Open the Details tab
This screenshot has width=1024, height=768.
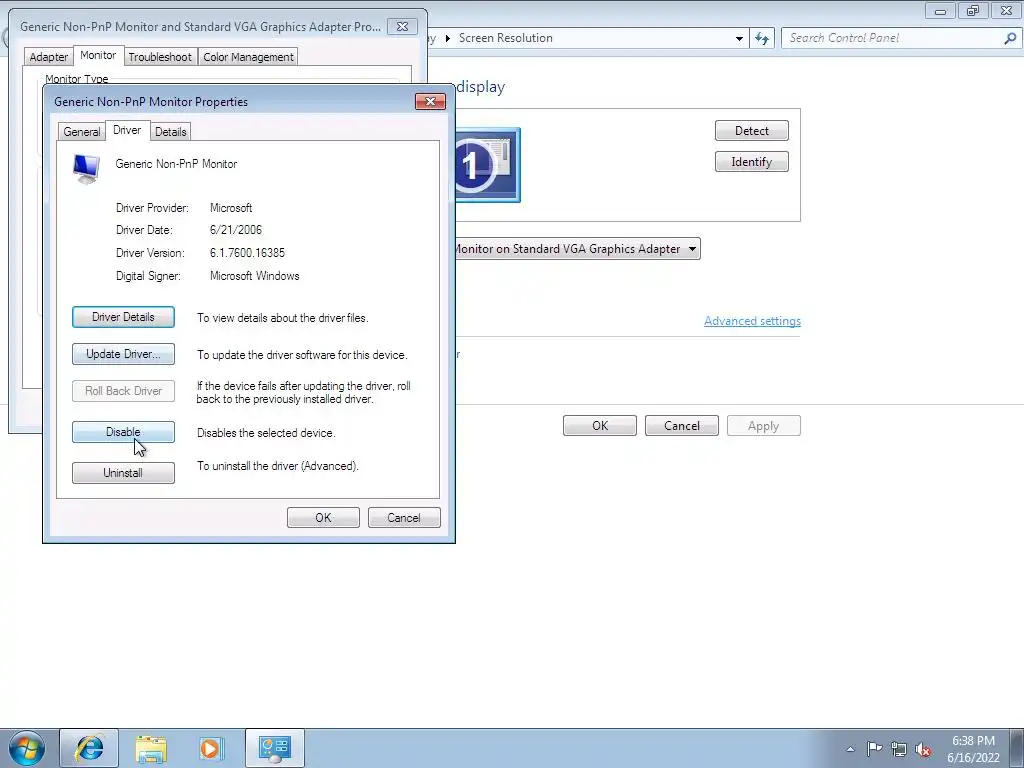coord(170,131)
